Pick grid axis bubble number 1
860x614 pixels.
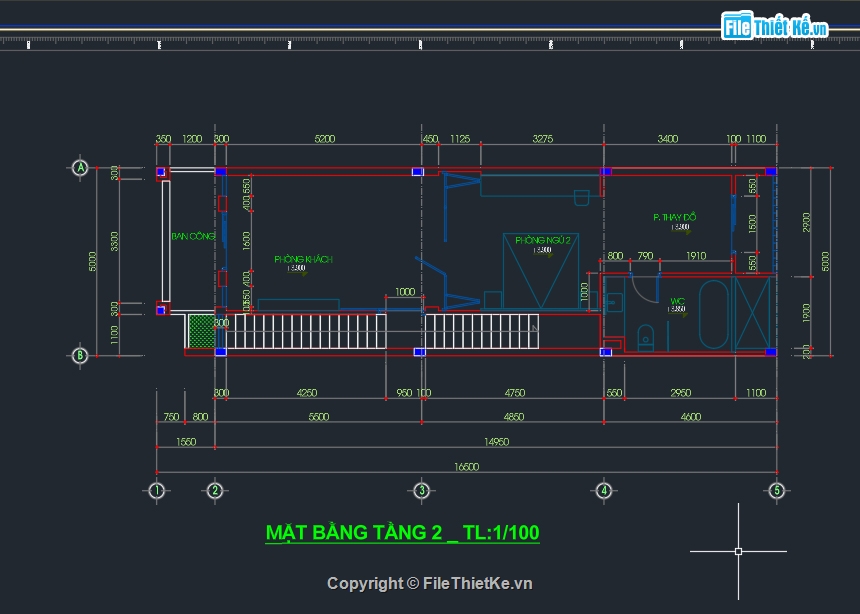pyautogui.click(x=156, y=490)
